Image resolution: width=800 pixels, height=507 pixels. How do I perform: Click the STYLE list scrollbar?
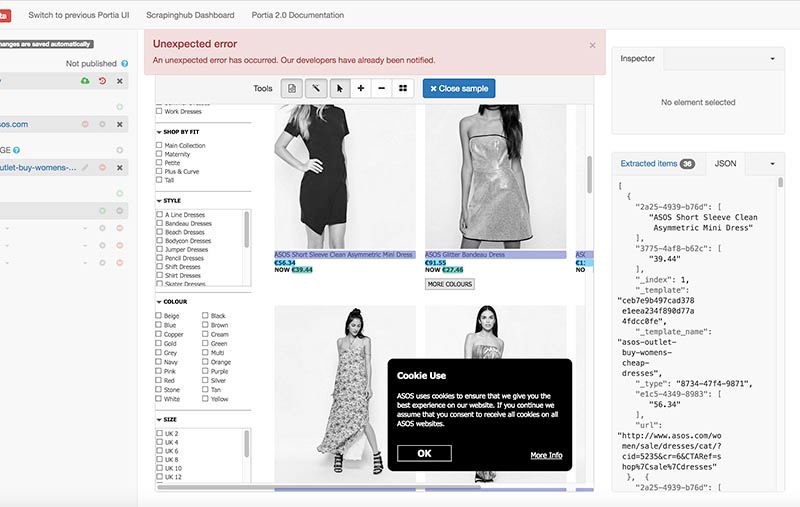tap(247, 230)
